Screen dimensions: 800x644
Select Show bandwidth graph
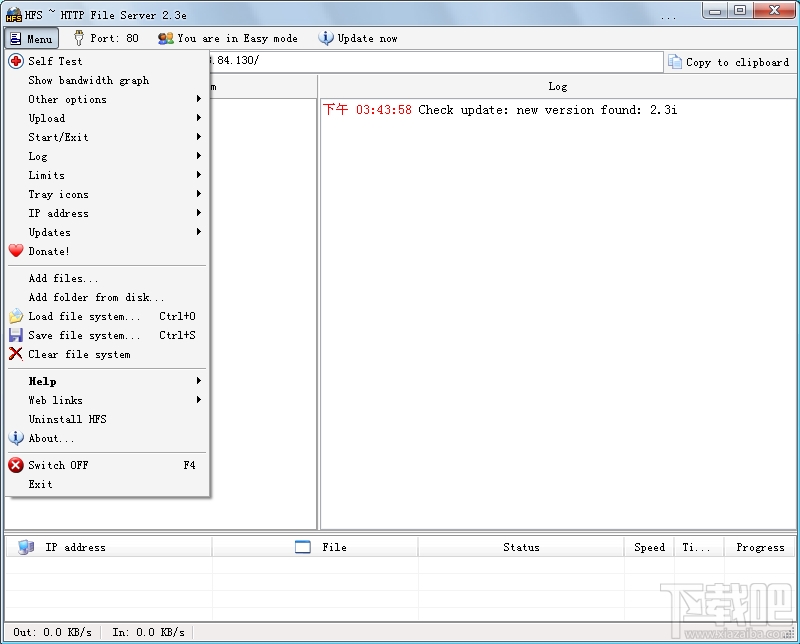click(89, 80)
